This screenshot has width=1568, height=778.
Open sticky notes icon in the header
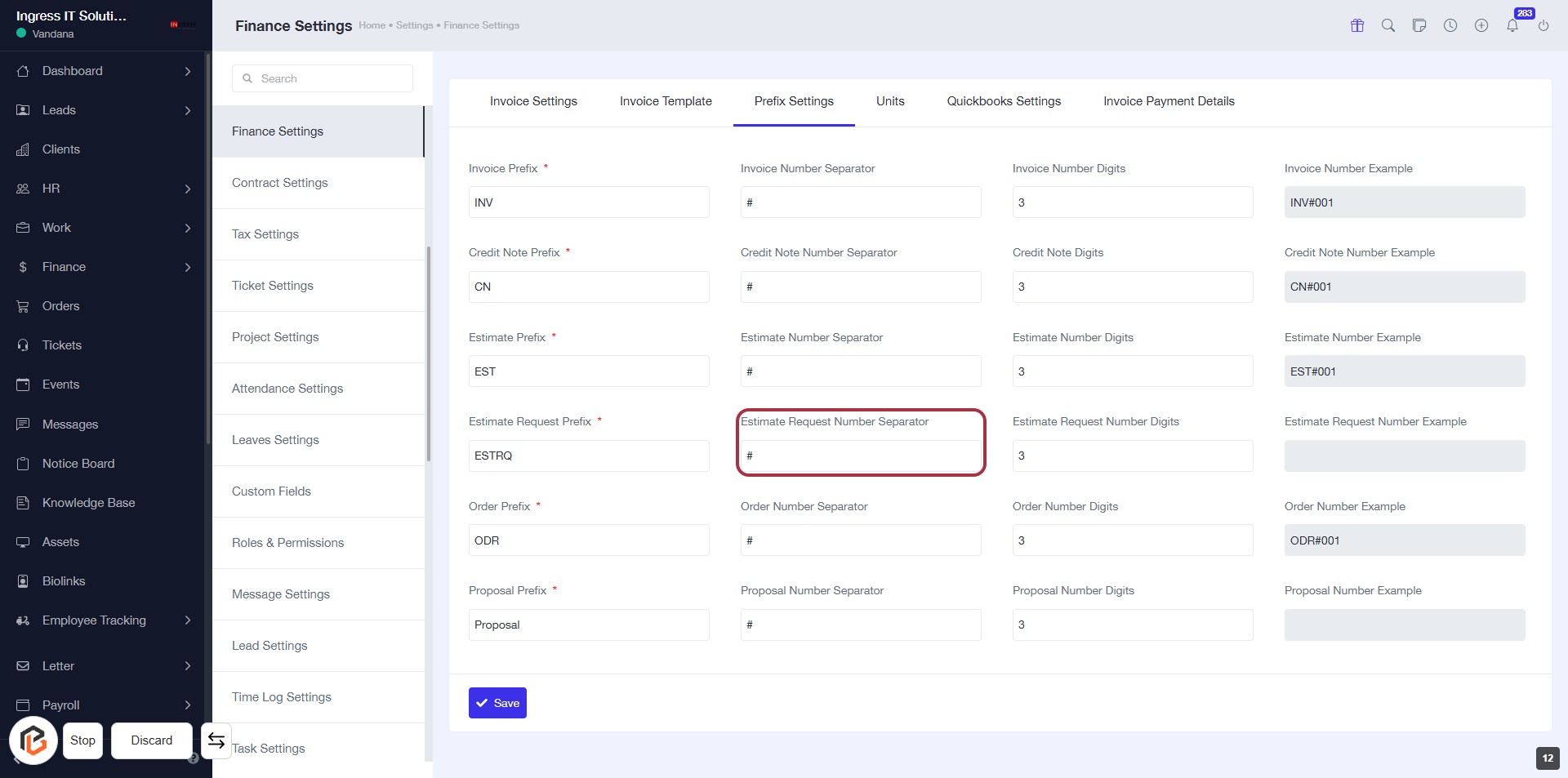[1419, 25]
